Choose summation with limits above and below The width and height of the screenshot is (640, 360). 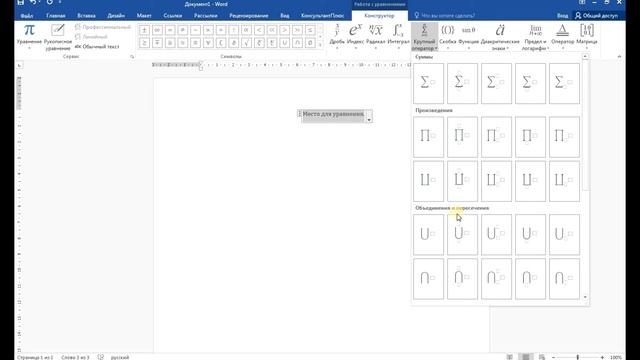pyautogui.click(x=462, y=83)
